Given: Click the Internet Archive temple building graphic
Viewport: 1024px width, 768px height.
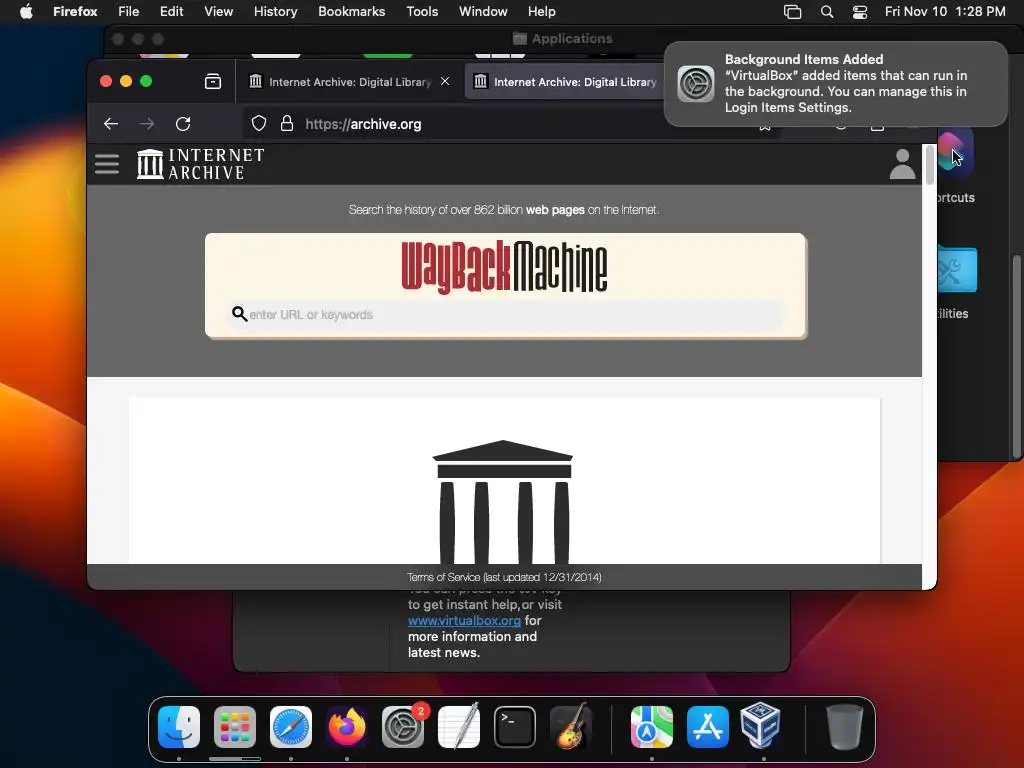Looking at the screenshot, I should (x=503, y=502).
